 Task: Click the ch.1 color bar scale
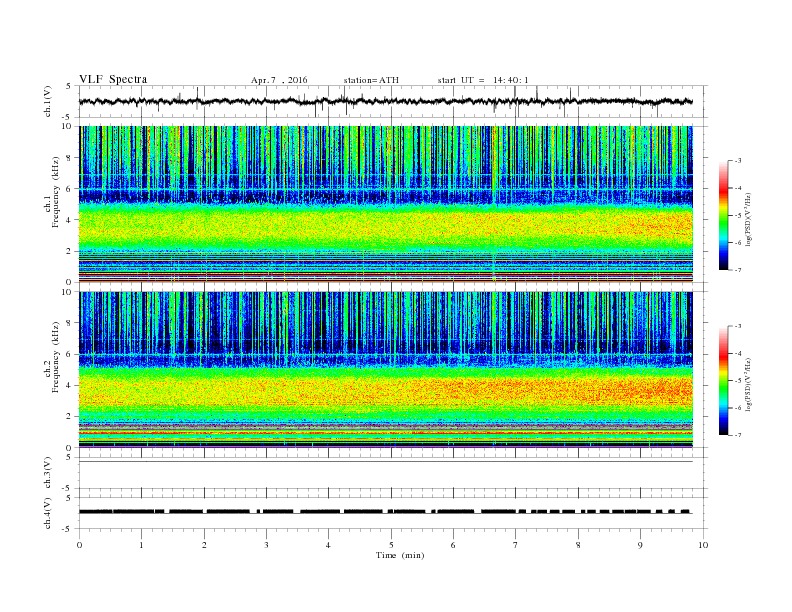(x=723, y=215)
